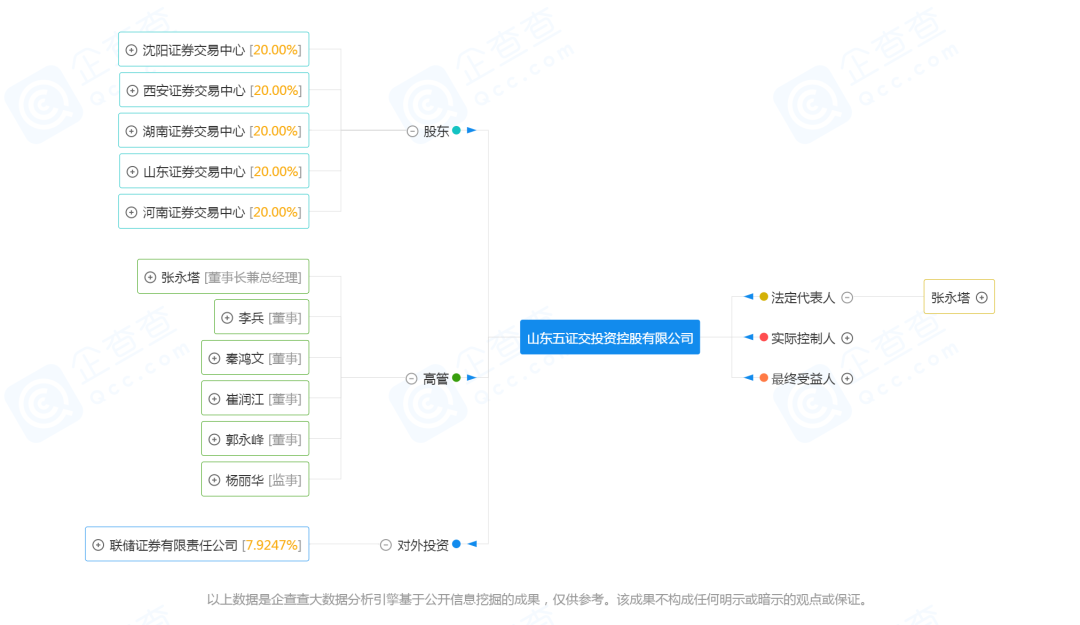Click blue arrow beside 高管 node

coord(471,378)
